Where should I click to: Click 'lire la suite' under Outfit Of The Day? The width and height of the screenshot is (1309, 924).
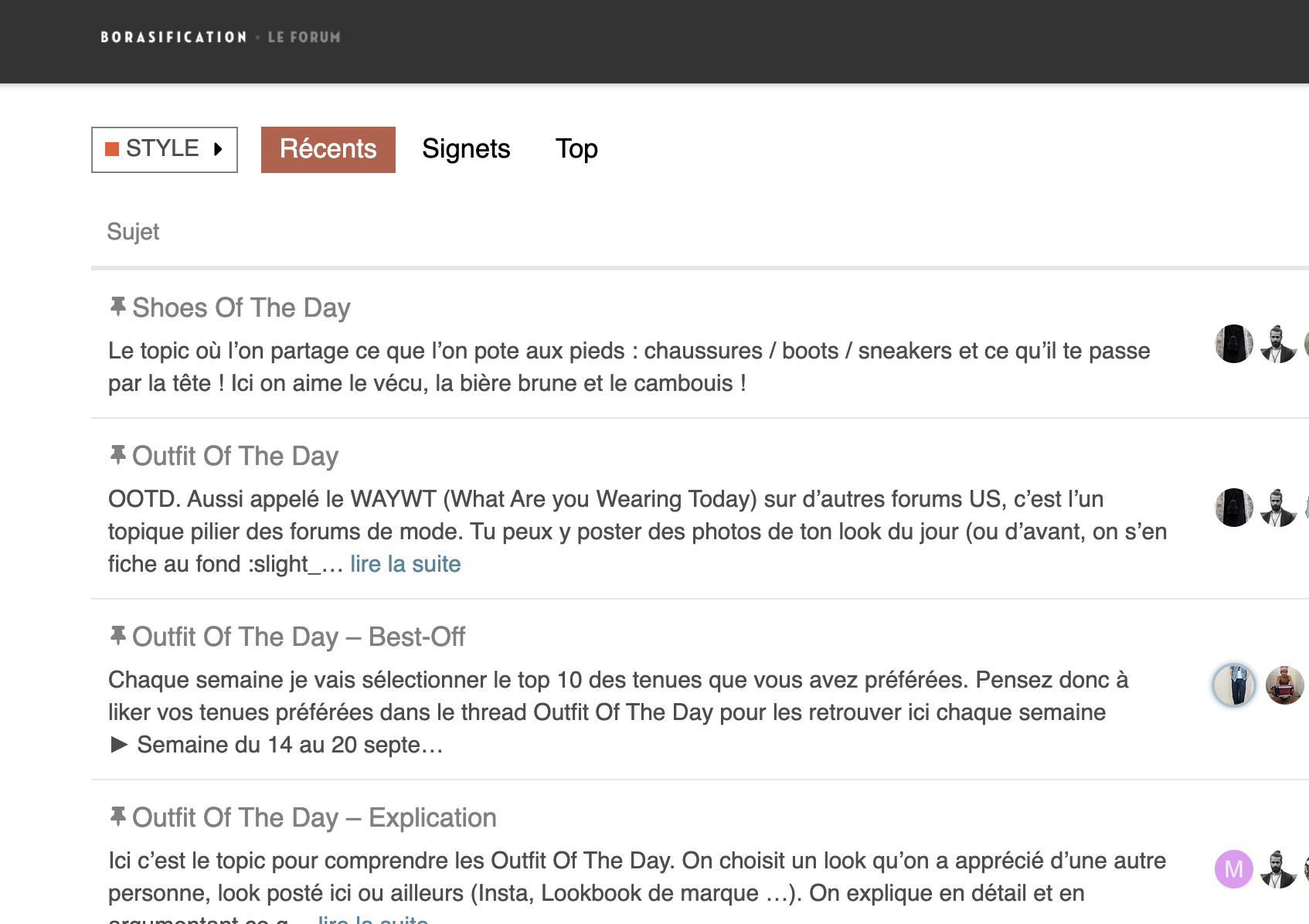click(x=405, y=564)
